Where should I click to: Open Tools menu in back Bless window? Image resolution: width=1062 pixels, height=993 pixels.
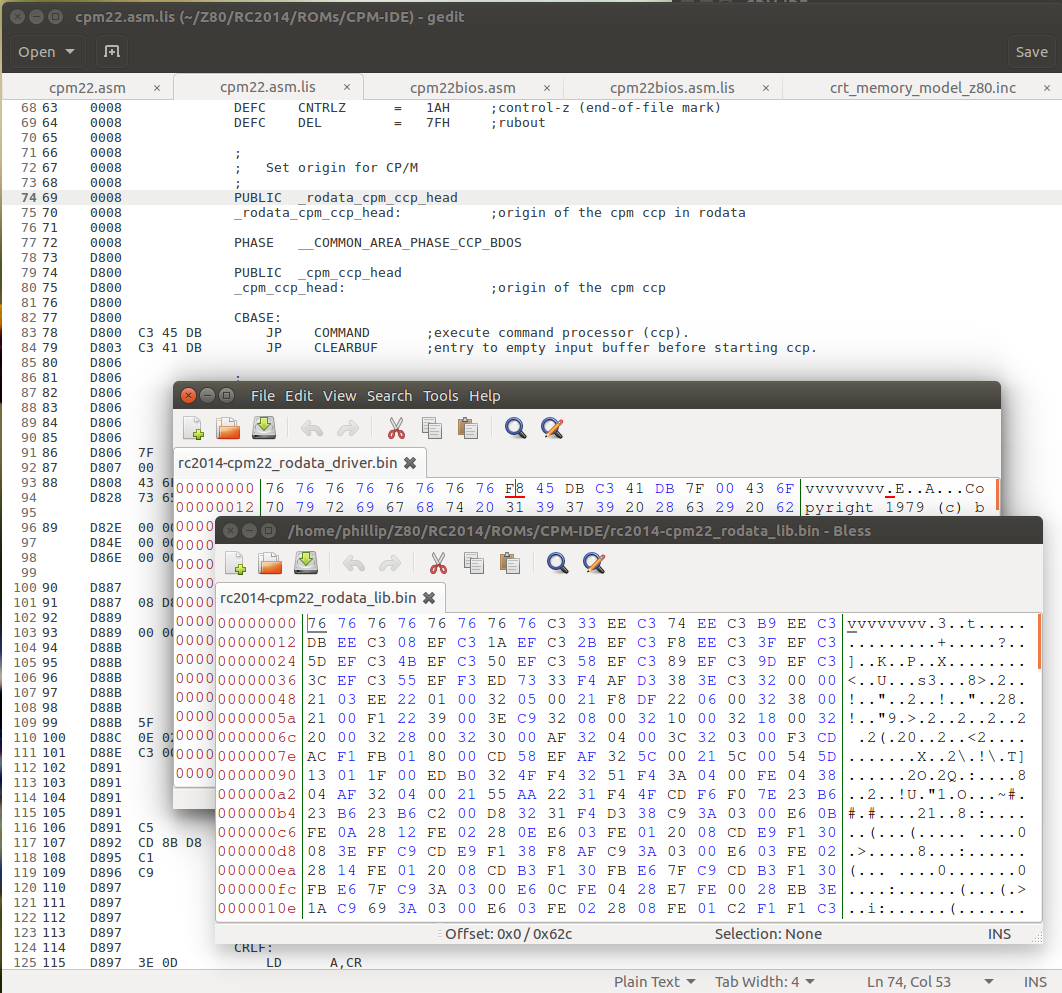coord(441,396)
